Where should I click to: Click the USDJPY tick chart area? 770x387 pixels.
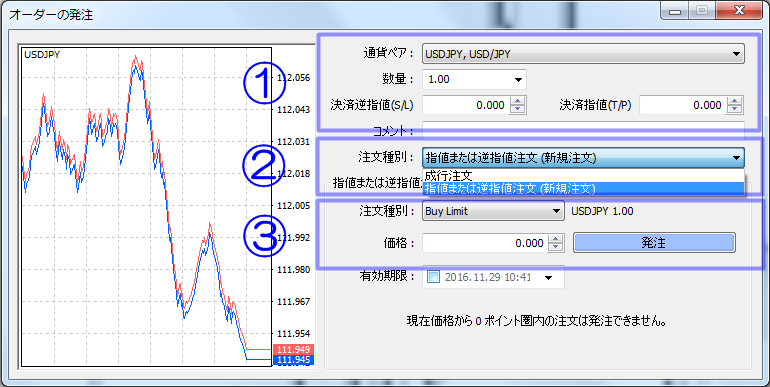pyautogui.click(x=146, y=206)
